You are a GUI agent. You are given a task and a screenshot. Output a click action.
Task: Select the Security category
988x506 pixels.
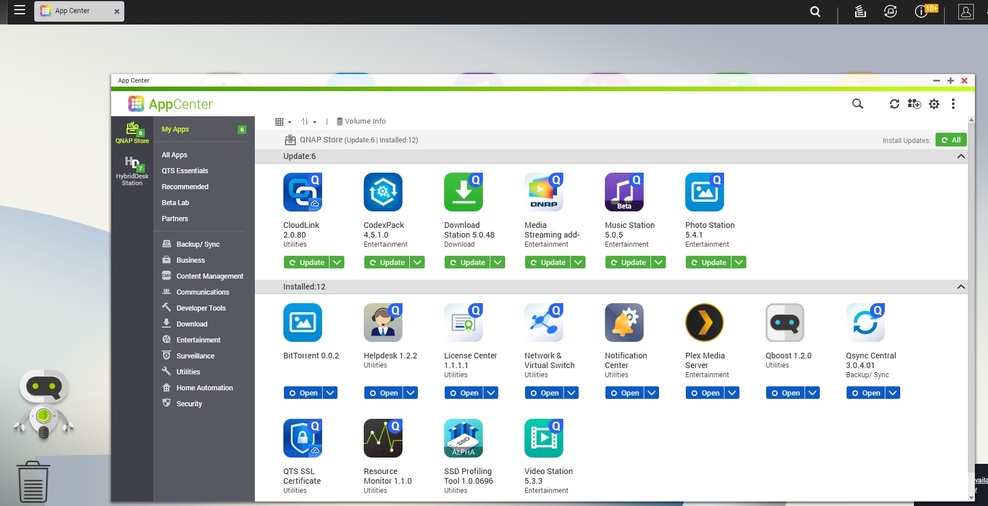click(189, 403)
